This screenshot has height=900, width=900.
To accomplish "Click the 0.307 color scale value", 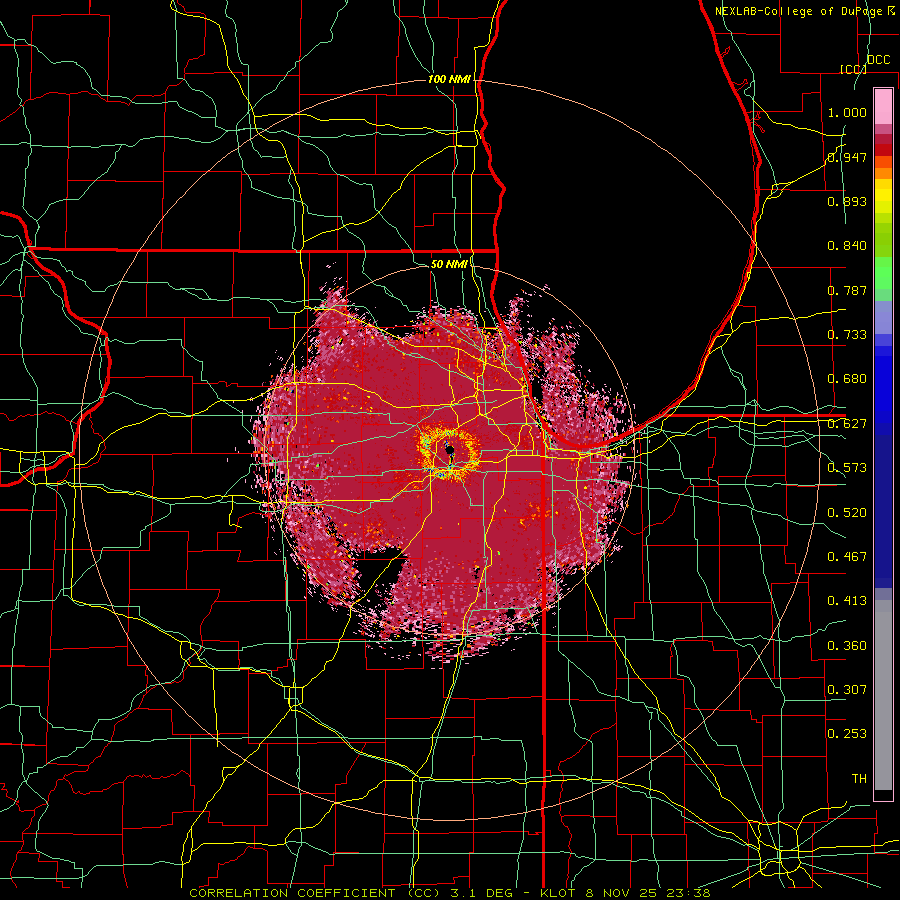I will point(847,690).
